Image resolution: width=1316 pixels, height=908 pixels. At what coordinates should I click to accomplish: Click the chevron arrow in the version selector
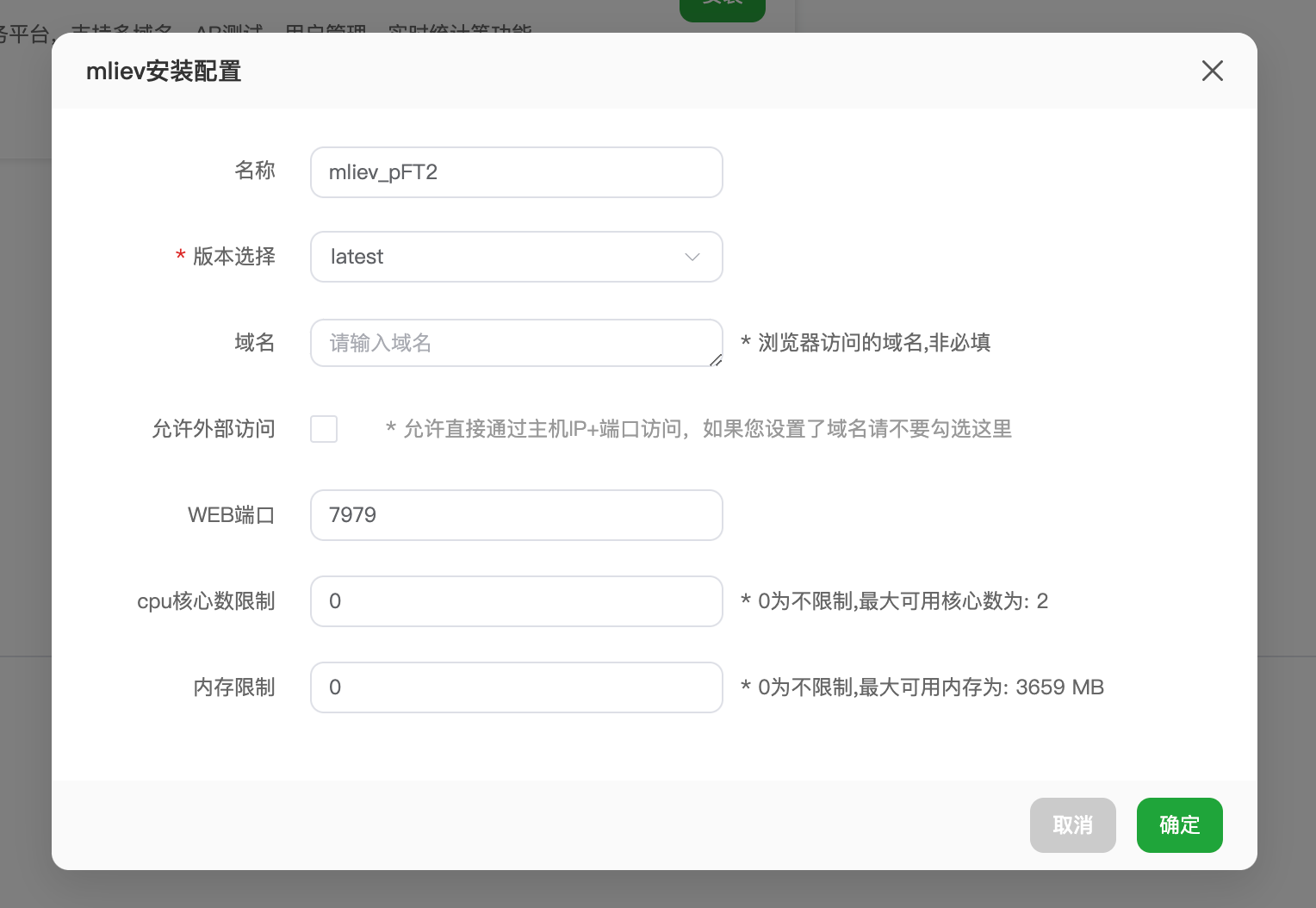click(692, 257)
